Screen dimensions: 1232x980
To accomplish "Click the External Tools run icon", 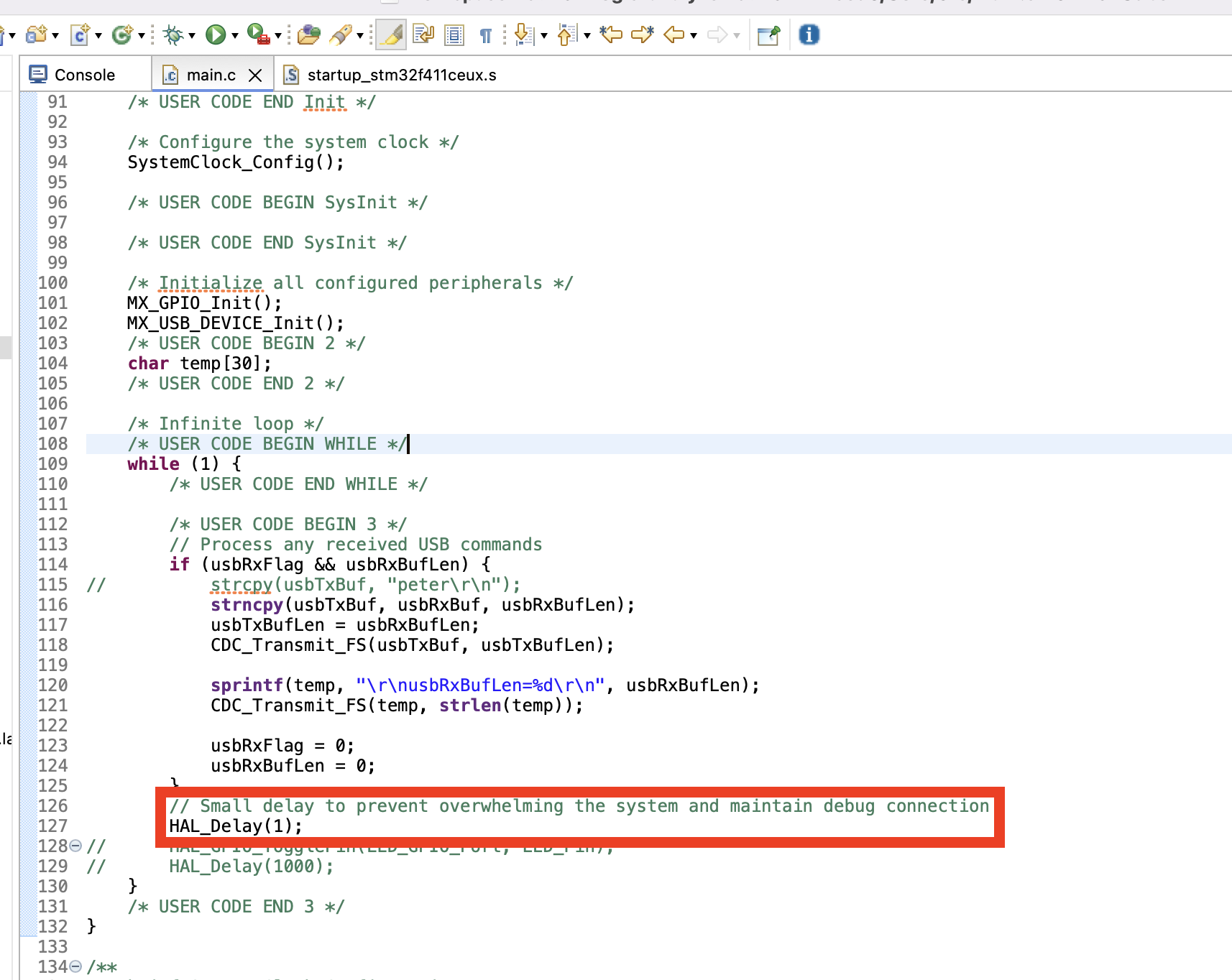I will (258, 34).
